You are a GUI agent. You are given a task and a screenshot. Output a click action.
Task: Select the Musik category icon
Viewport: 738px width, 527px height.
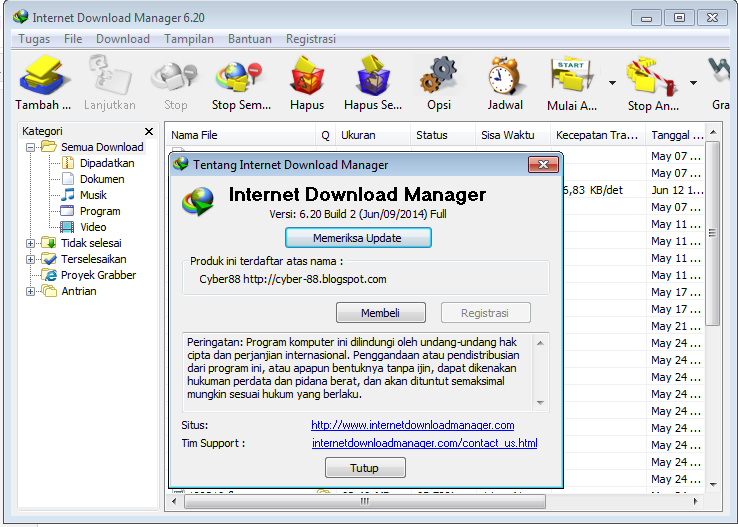click(x=68, y=195)
